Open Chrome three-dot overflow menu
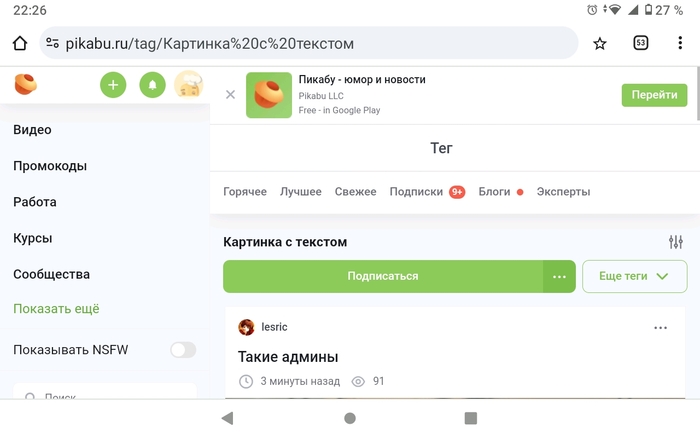The height and width of the screenshot is (438, 700). (x=680, y=43)
